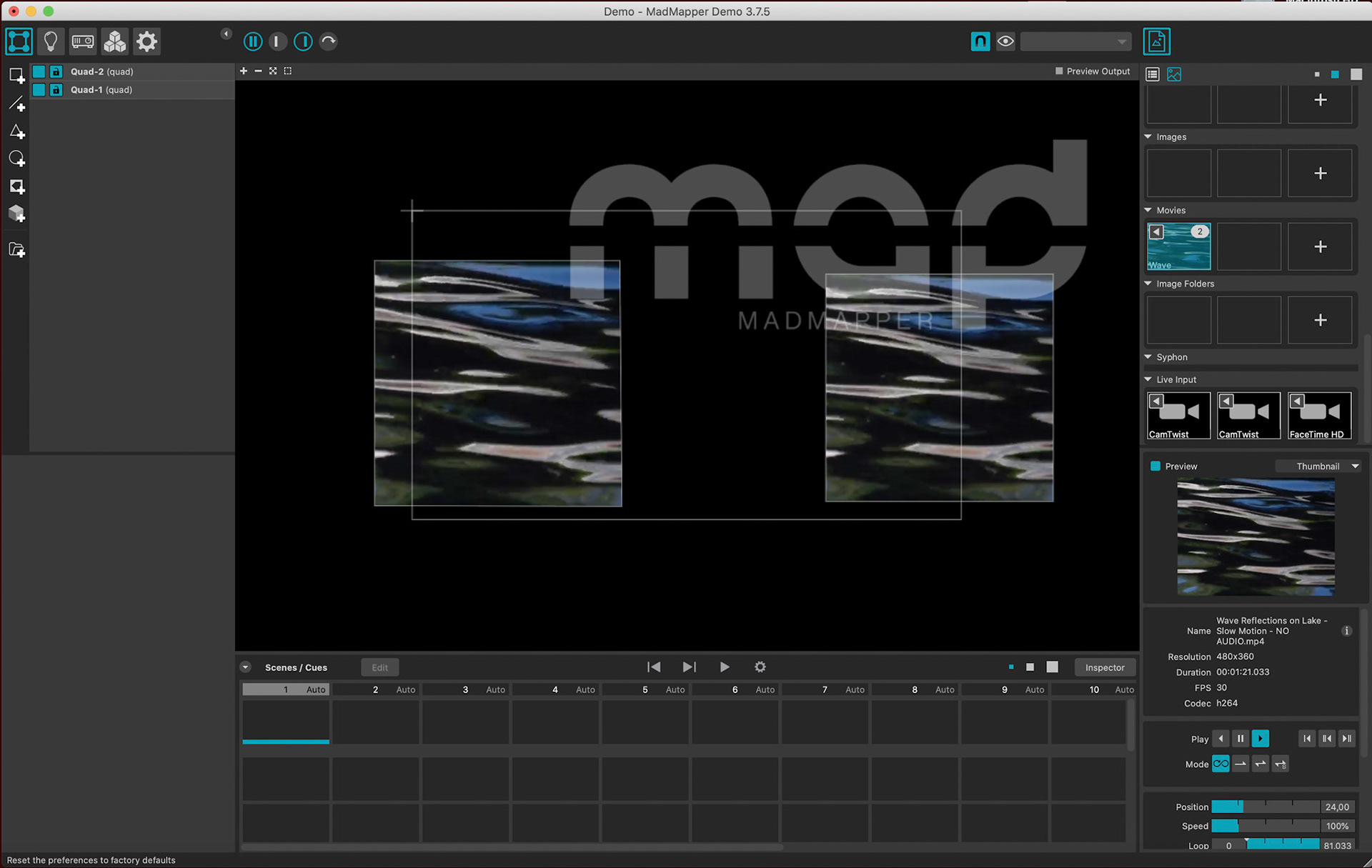
Task: Adjust the Speed slider
Action: [x=1265, y=826]
